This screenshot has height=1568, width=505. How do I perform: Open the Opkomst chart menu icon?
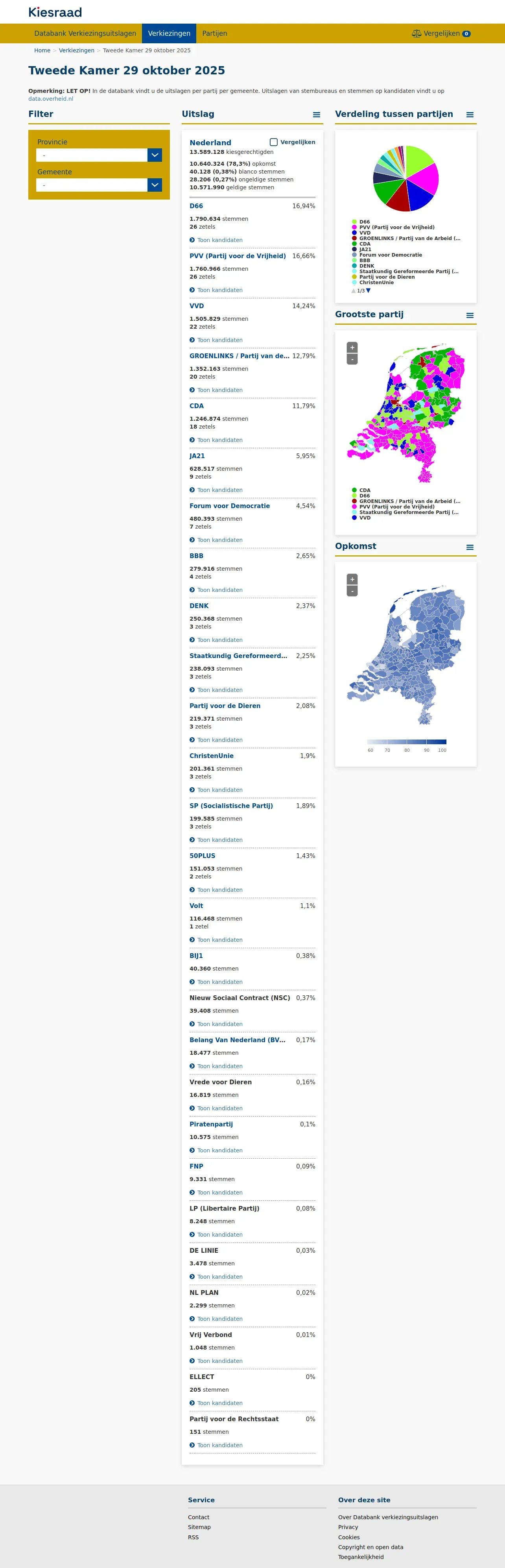[x=470, y=547]
